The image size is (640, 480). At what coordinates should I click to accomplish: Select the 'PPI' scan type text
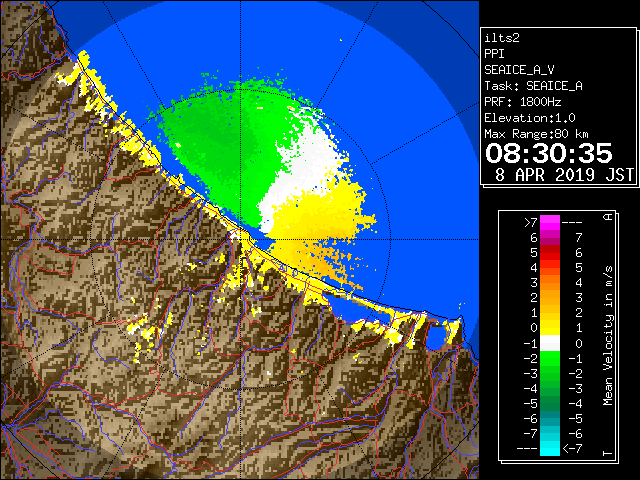click(494, 54)
